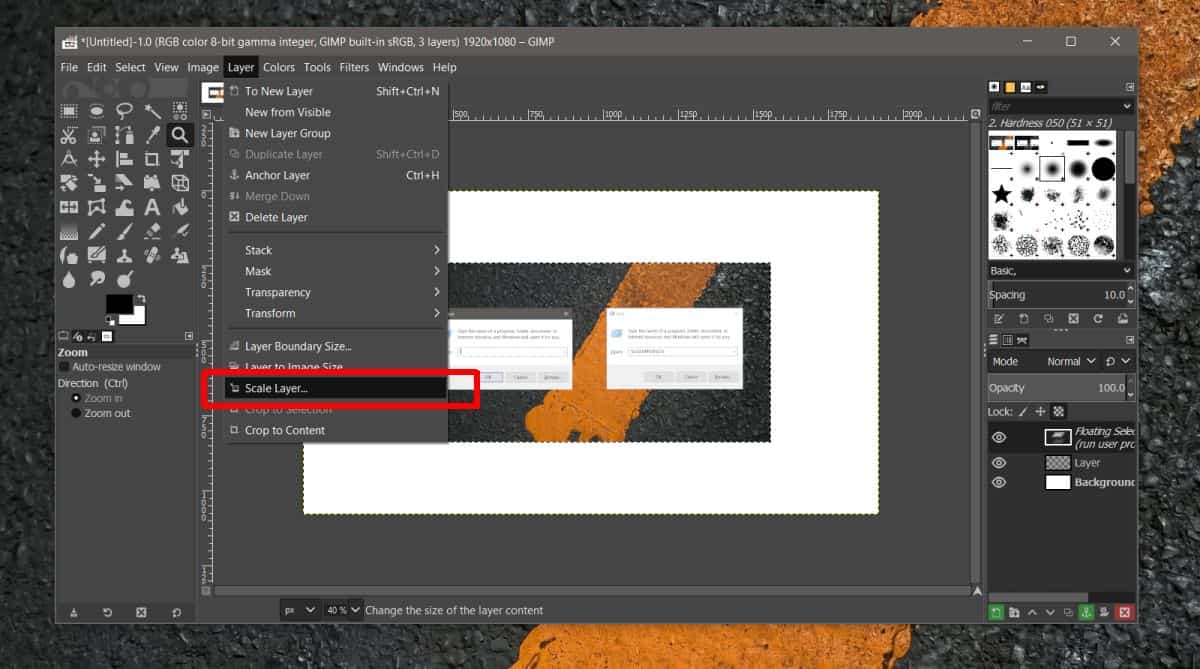Choose Crop to Content menu entry
The image size is (1200, 669).
(x=336, y=430)
